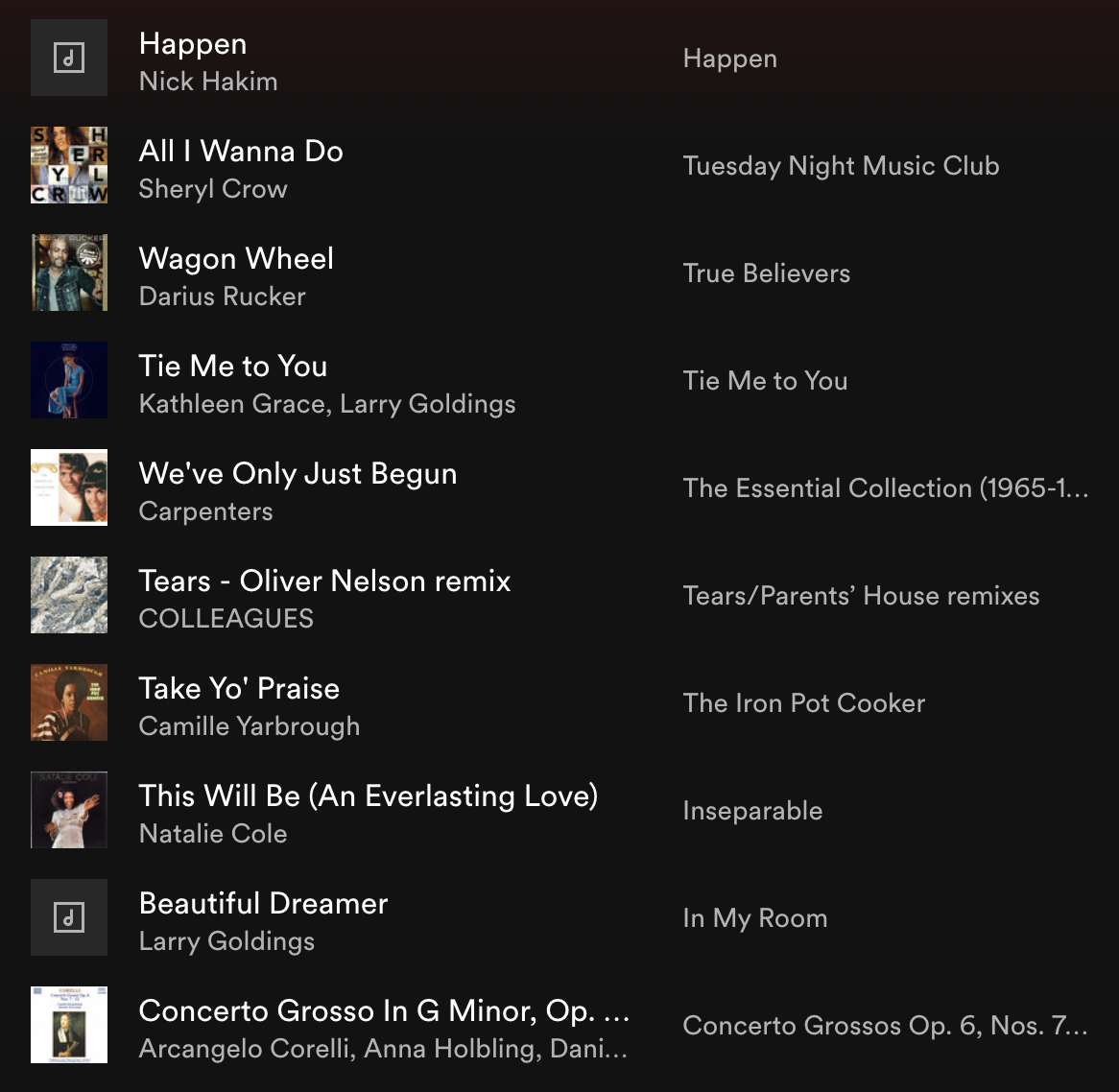Open artist Nick Hakim
1119x1092 pixels.
click(208, 82)
